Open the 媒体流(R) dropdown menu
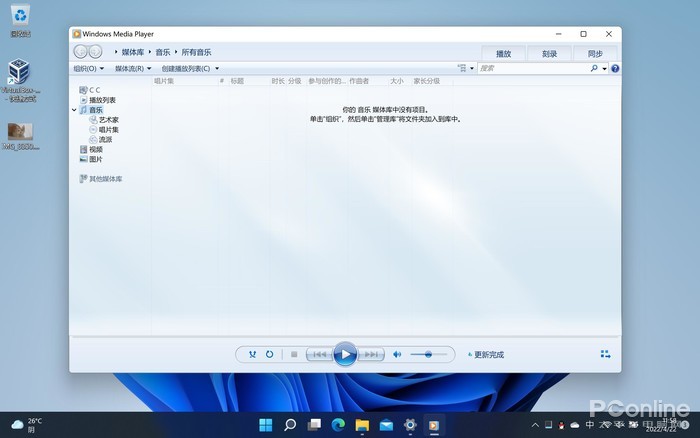The image size is (700, 438). [132, 69]
